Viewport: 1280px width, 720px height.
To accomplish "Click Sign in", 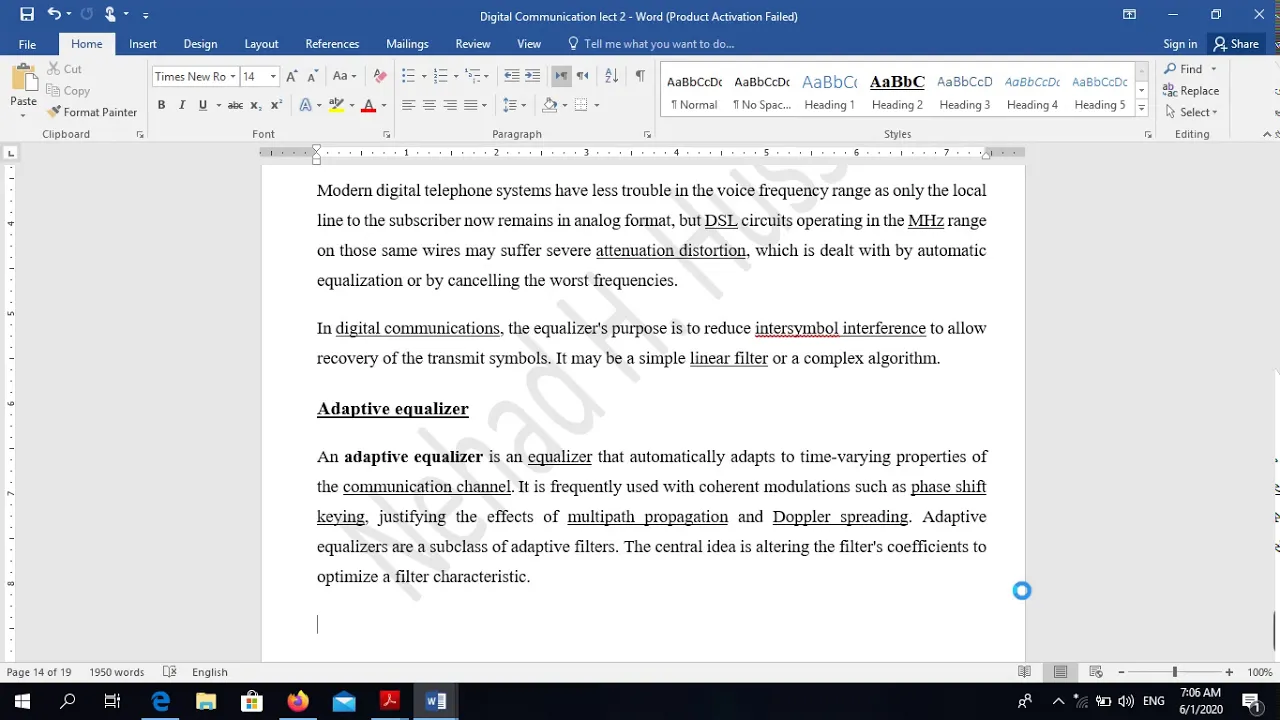I will point(1180,44).
